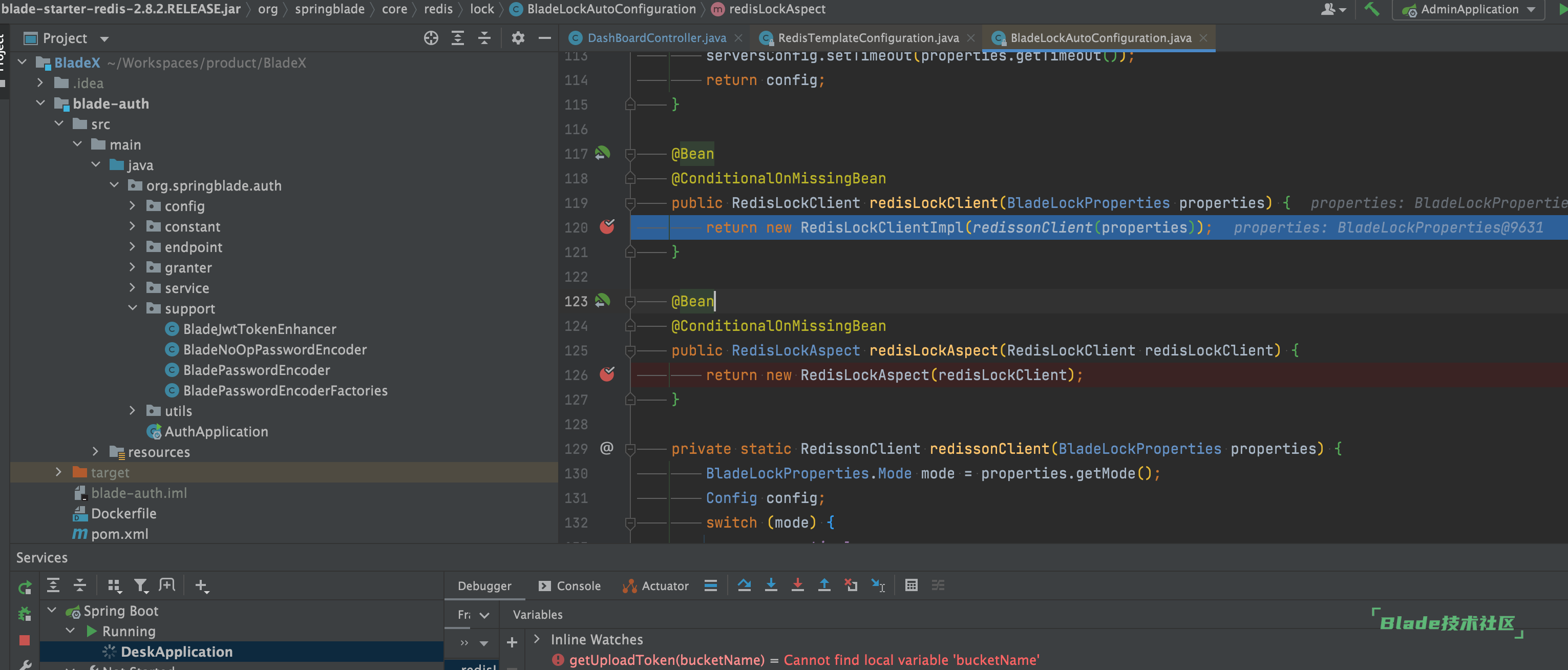Click the collapse all icon in Project panel
This screenshot has height=670, width=1568.
[484, 38]
